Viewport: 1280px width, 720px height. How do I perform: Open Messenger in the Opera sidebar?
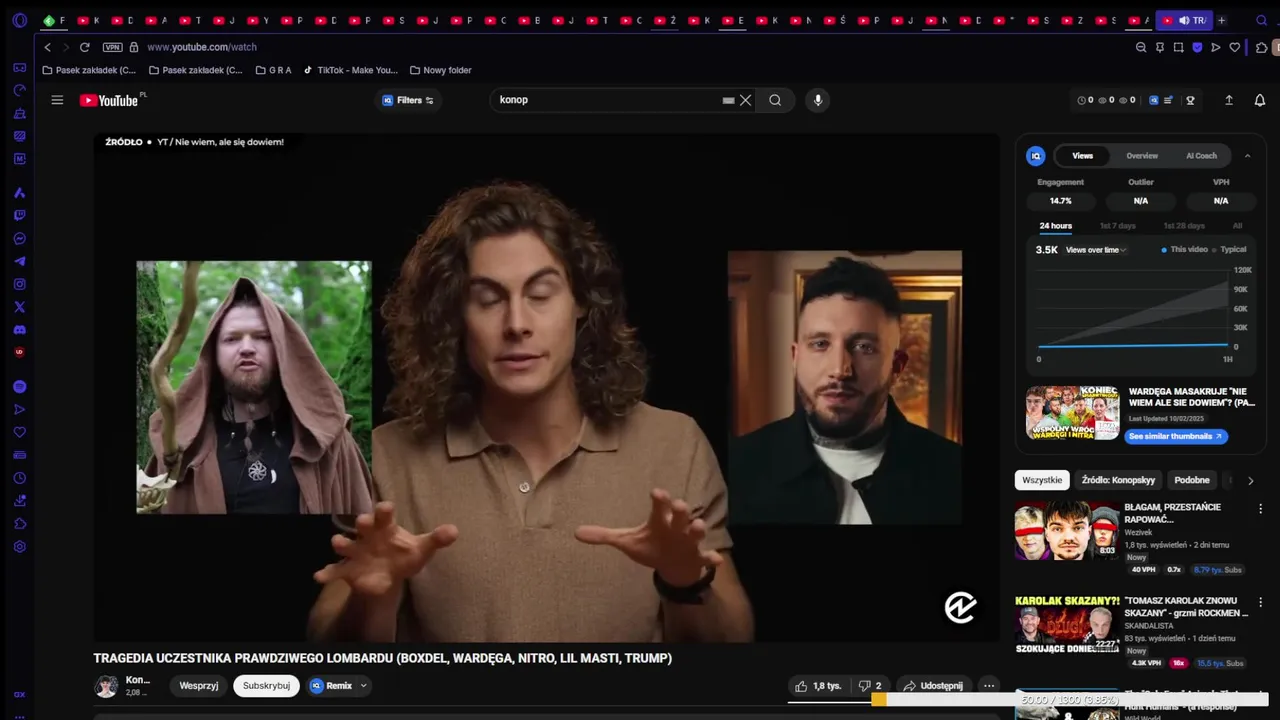click(19, 239)
